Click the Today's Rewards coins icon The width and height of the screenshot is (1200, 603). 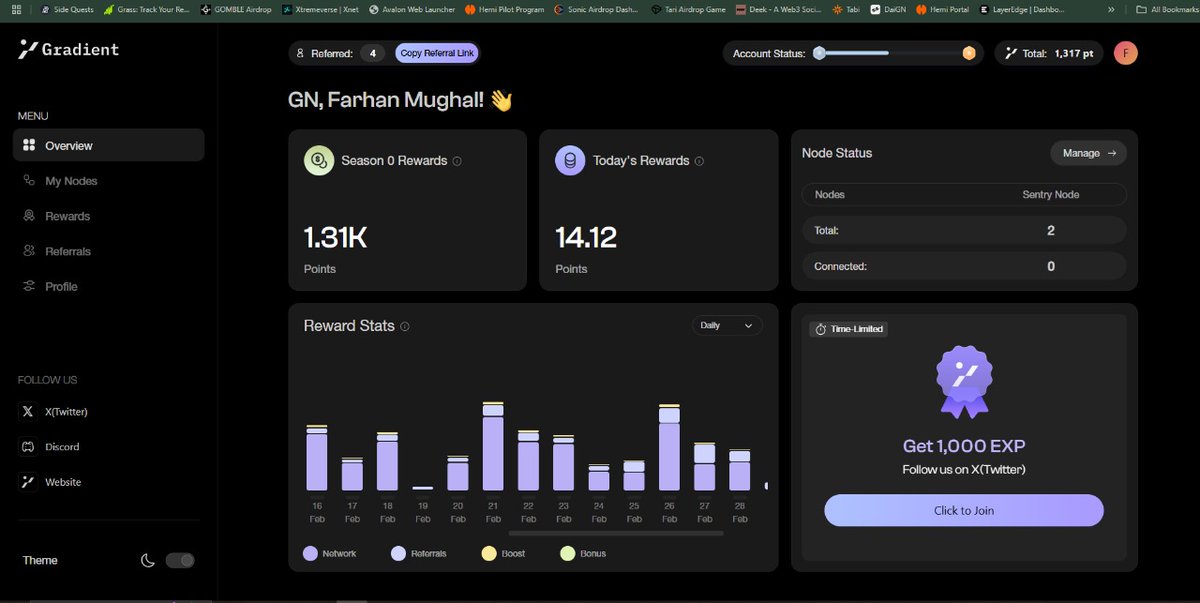(x=570, y=160)
